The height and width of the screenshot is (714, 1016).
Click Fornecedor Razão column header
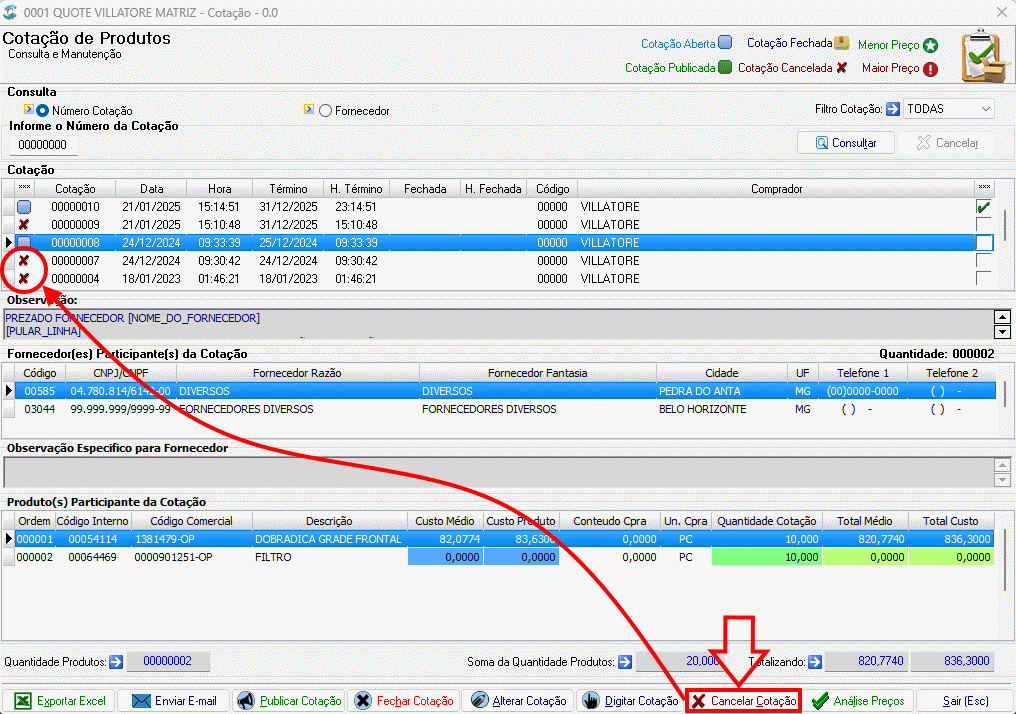click(x=297, y=373)
